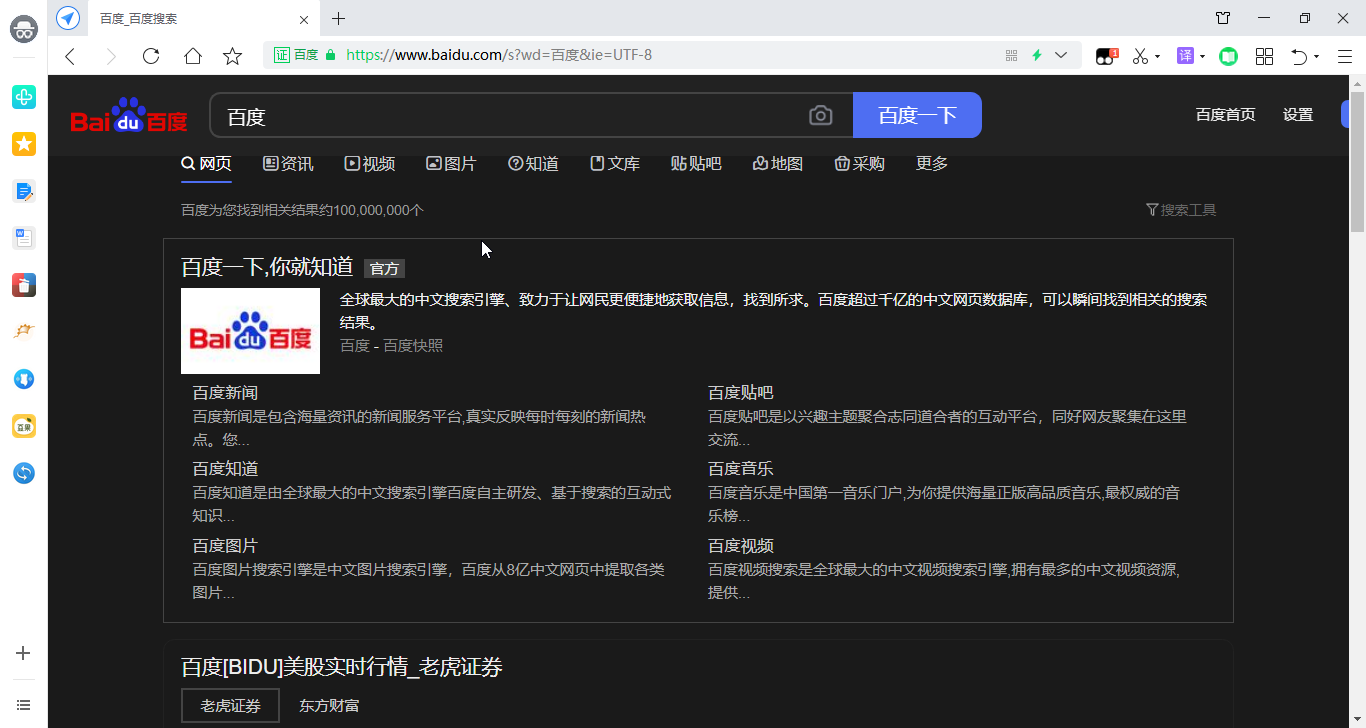Viewport: 1366px width, 728px height.
Task: Start a screenshot with the scissors
Action: point(1141,56)
